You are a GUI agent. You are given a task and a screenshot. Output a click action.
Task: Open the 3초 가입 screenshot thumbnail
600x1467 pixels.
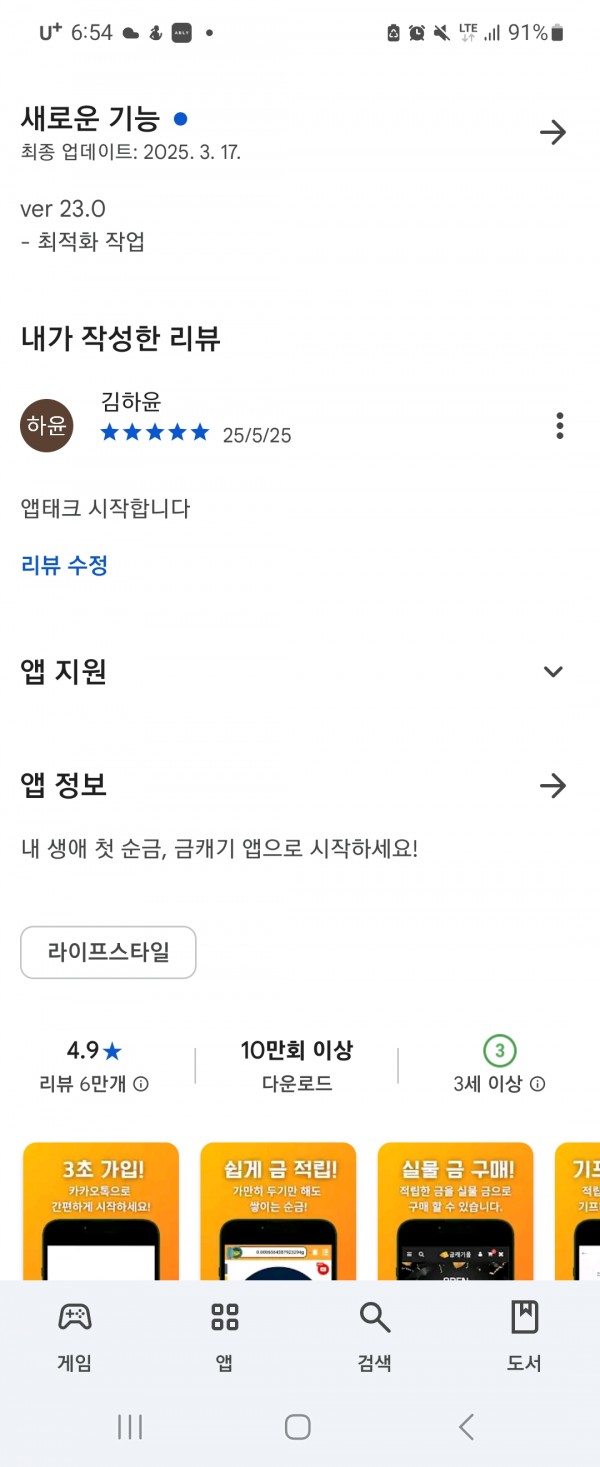coord(101,1211)
